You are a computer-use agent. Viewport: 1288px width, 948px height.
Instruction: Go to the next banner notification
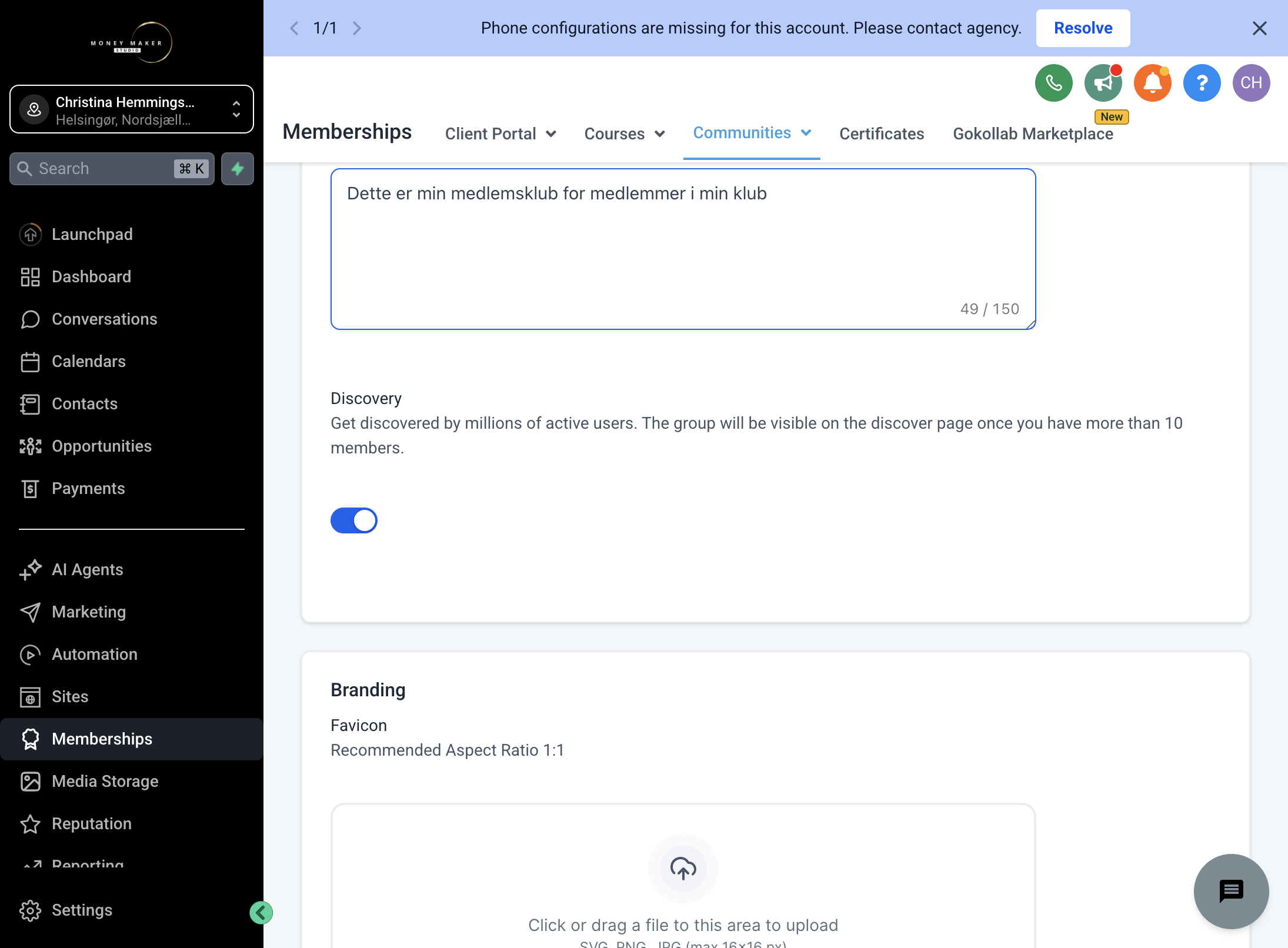point(356,28)
